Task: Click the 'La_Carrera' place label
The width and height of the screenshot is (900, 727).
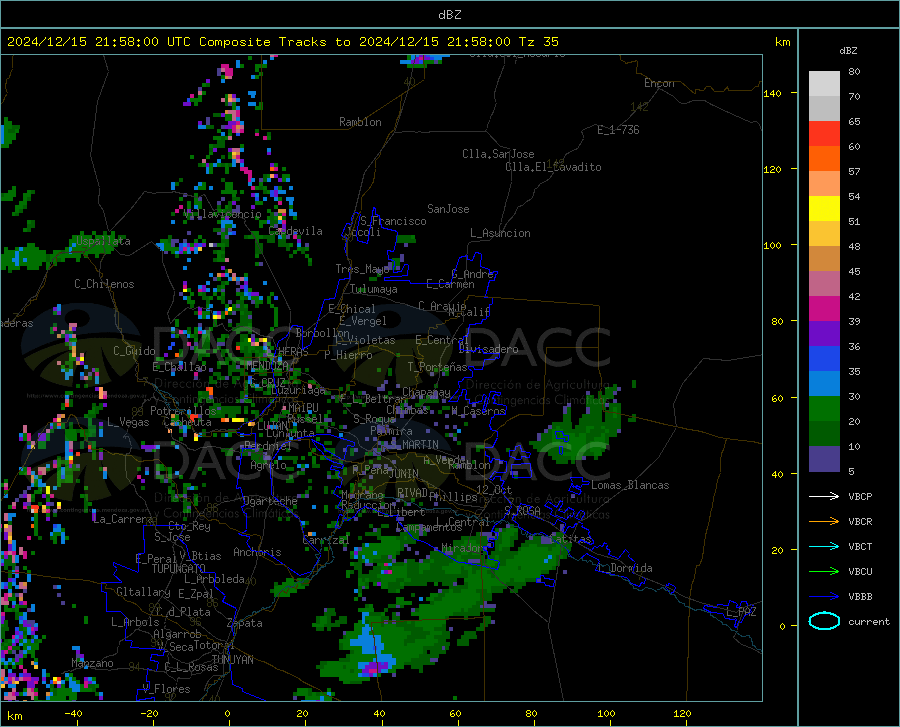Action: pyautogui.click(x=123, y=519)
